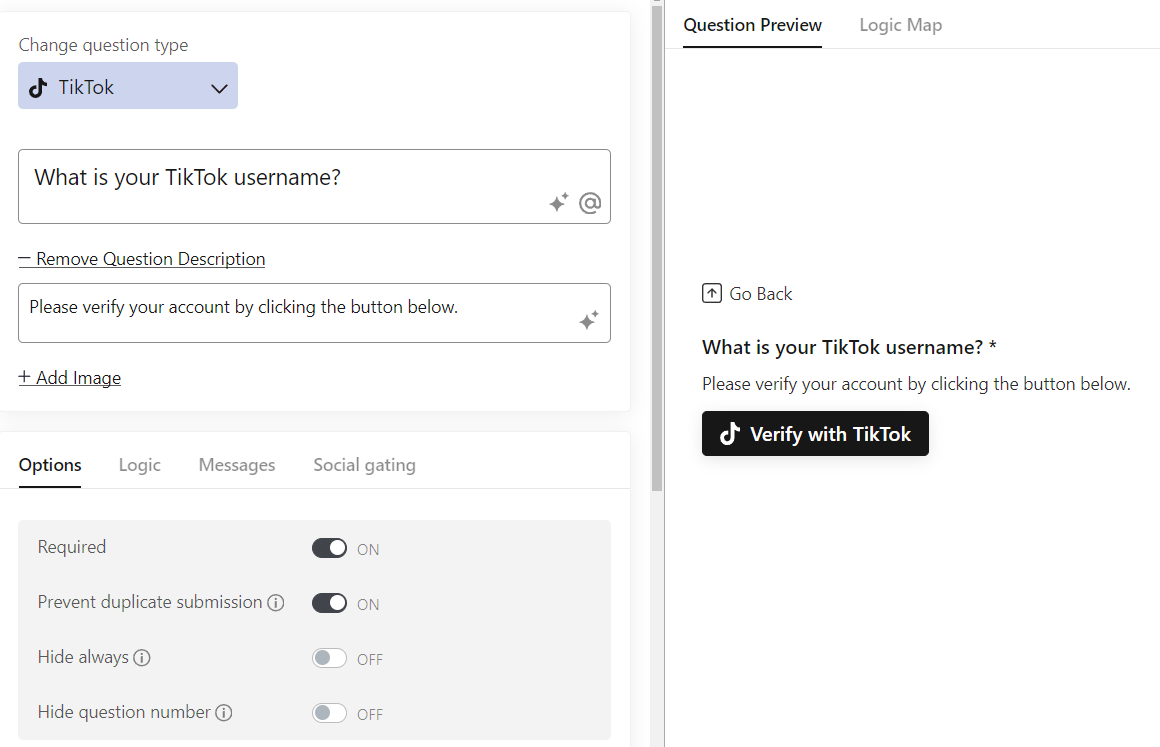Disable Prevent duplicate submission toggle
This screenshot has width=1160, height=747.
tap(329, 603)
